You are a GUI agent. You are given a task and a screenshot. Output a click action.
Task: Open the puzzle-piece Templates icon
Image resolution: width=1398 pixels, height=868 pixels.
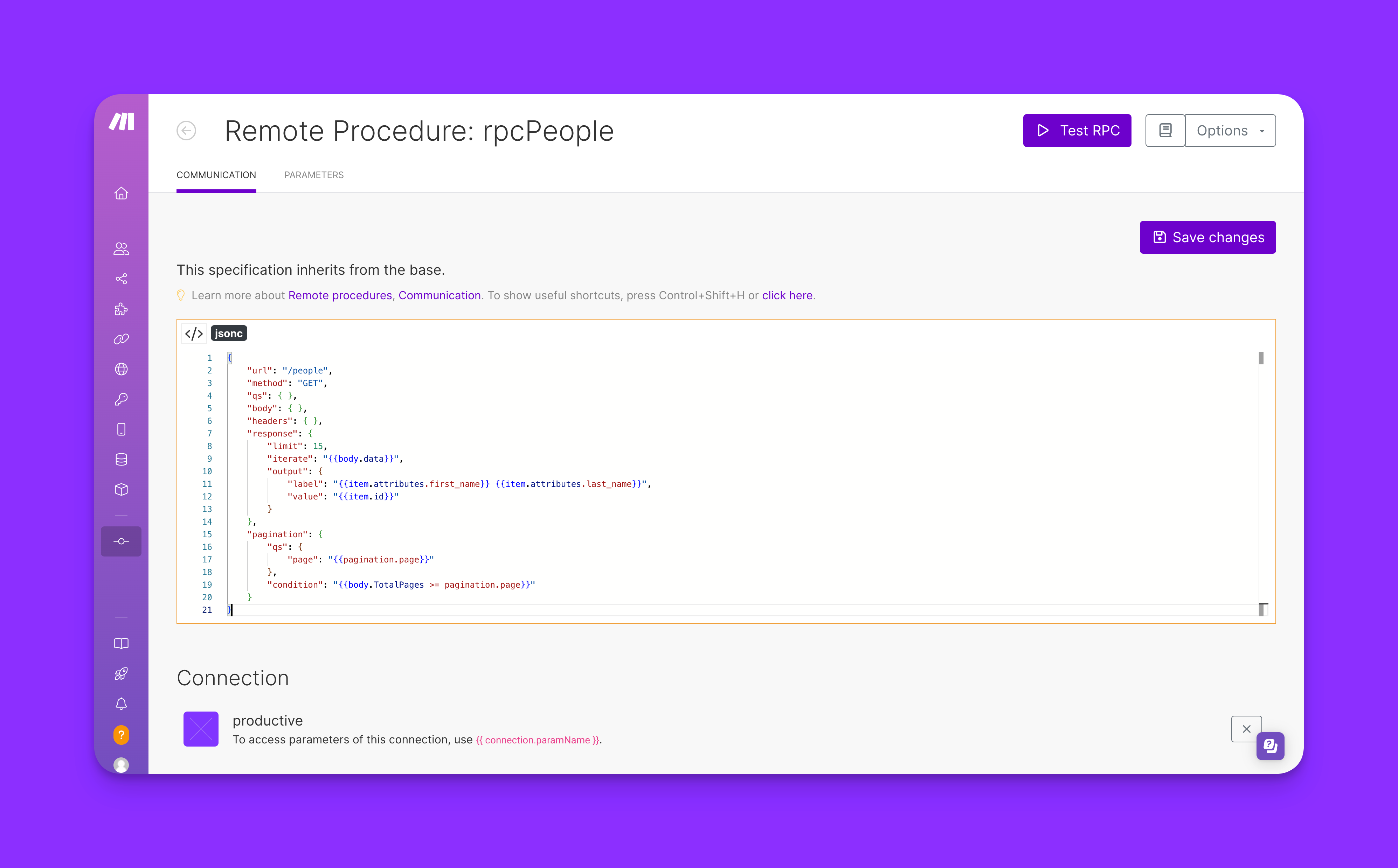point(121,309)
